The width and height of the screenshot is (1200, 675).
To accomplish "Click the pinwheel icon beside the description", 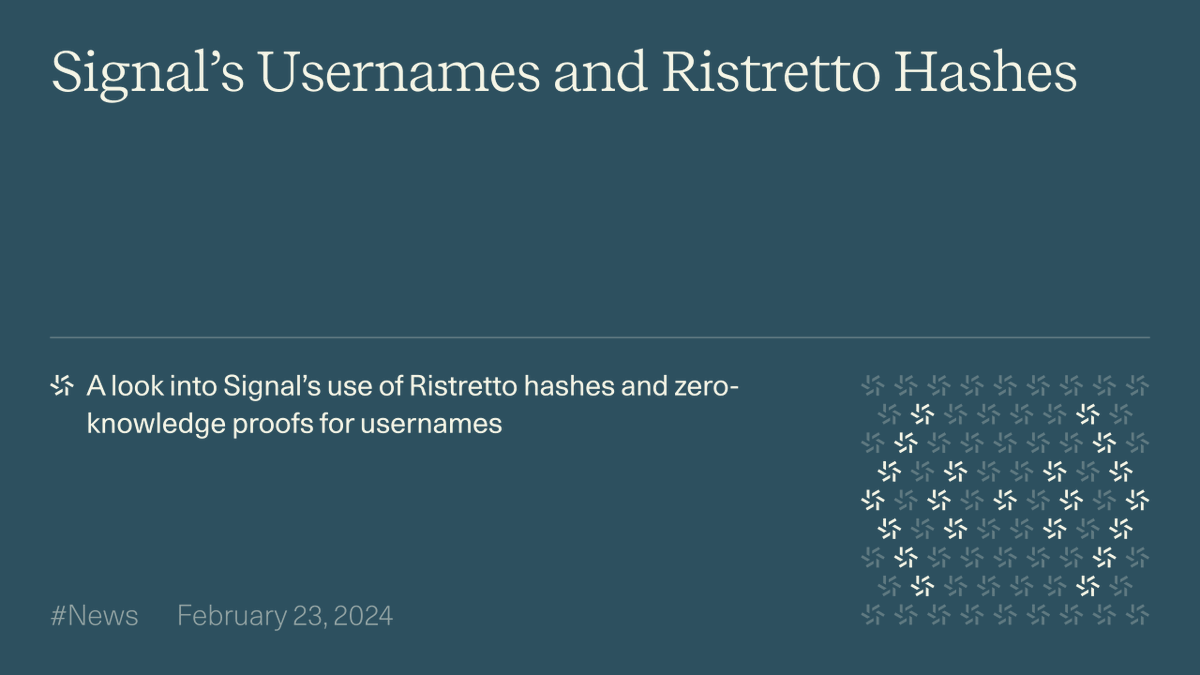I will (62, 386).
